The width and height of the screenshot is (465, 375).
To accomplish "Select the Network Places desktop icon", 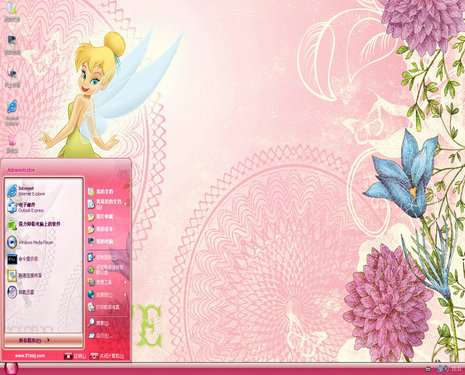I will tap(12, 77).
